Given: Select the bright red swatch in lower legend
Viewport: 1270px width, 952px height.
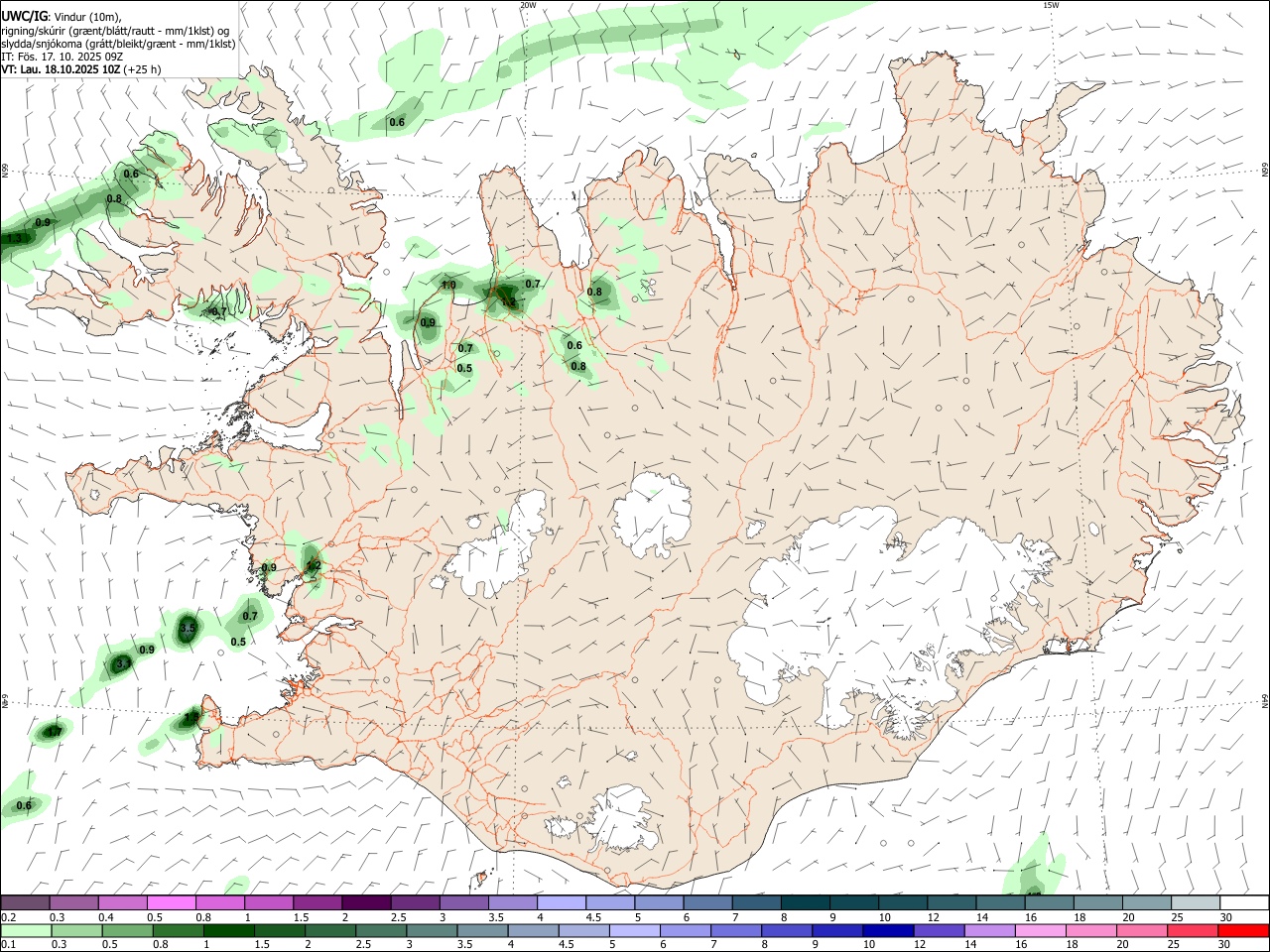Looking at the screenshot, I should pyautogui.click(x=1242, y=930).
